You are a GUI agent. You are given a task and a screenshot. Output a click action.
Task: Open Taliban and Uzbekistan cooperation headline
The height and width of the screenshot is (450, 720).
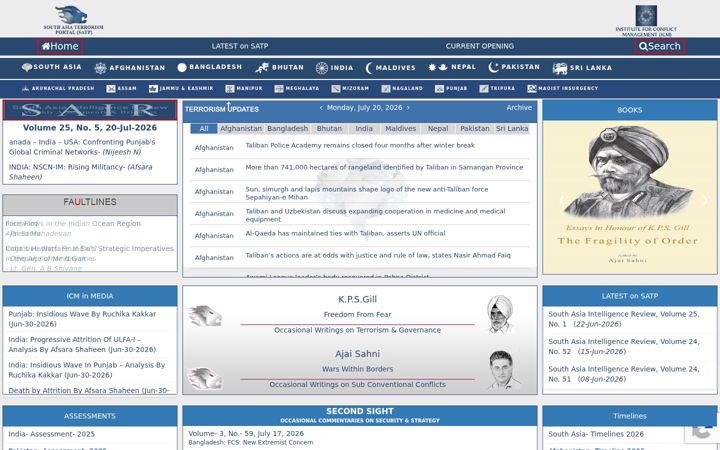pyautogui.click(x=375, y=215)
